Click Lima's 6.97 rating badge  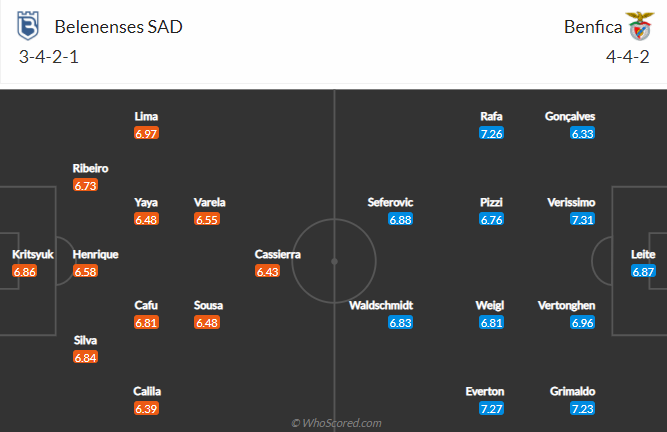146,133
